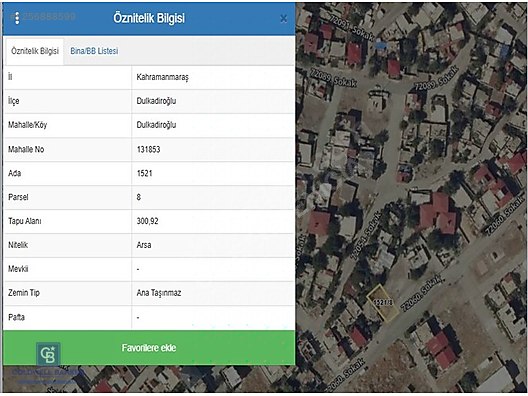Click the 72054. Sokak street label

[x=366, y=235]
